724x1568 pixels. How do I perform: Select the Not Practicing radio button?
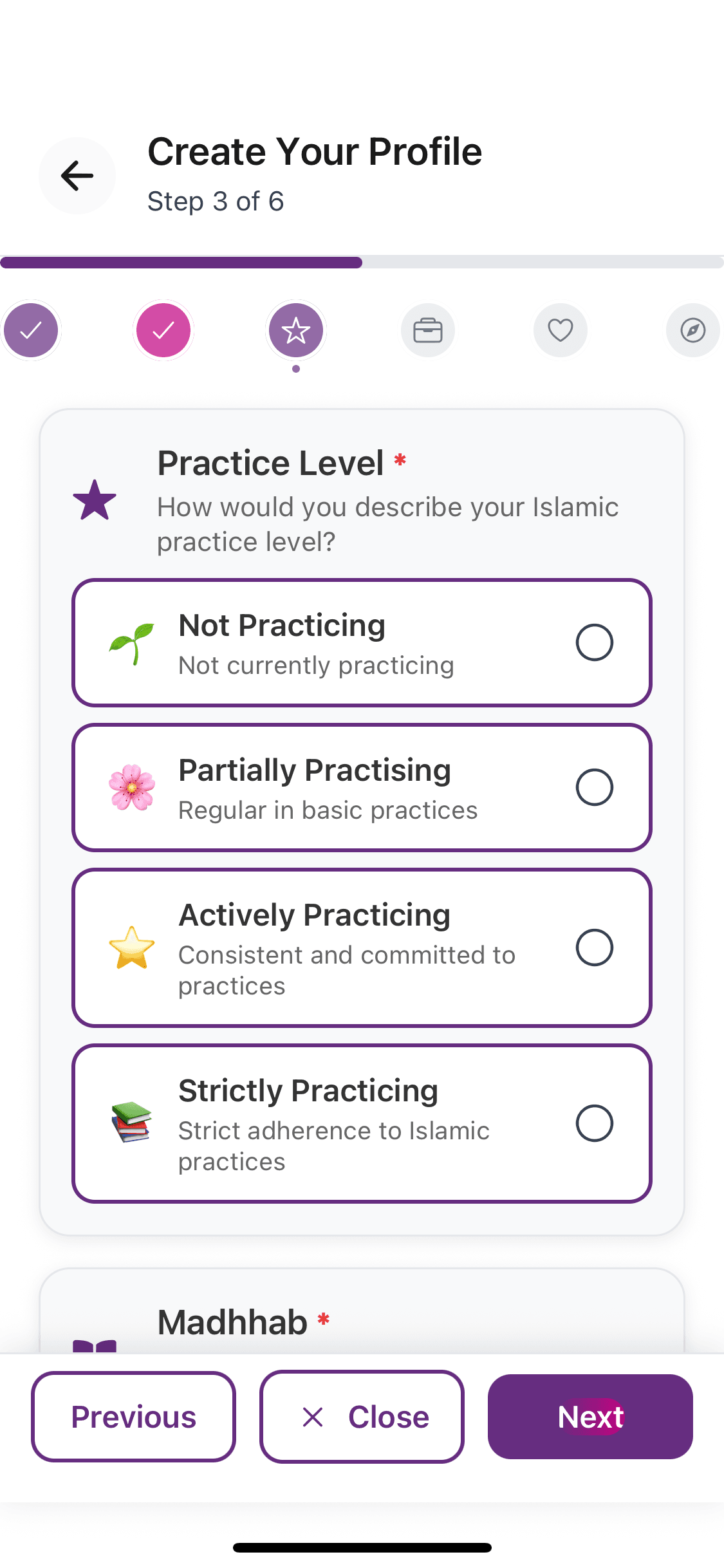click(x=594, y=642)
